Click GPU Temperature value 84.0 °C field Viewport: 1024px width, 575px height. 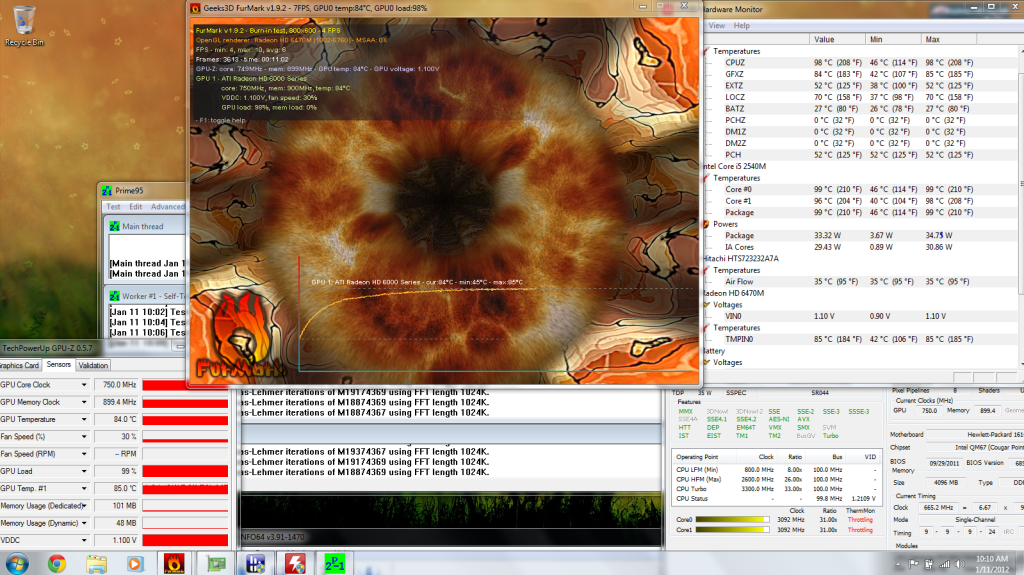pos(116,419)
